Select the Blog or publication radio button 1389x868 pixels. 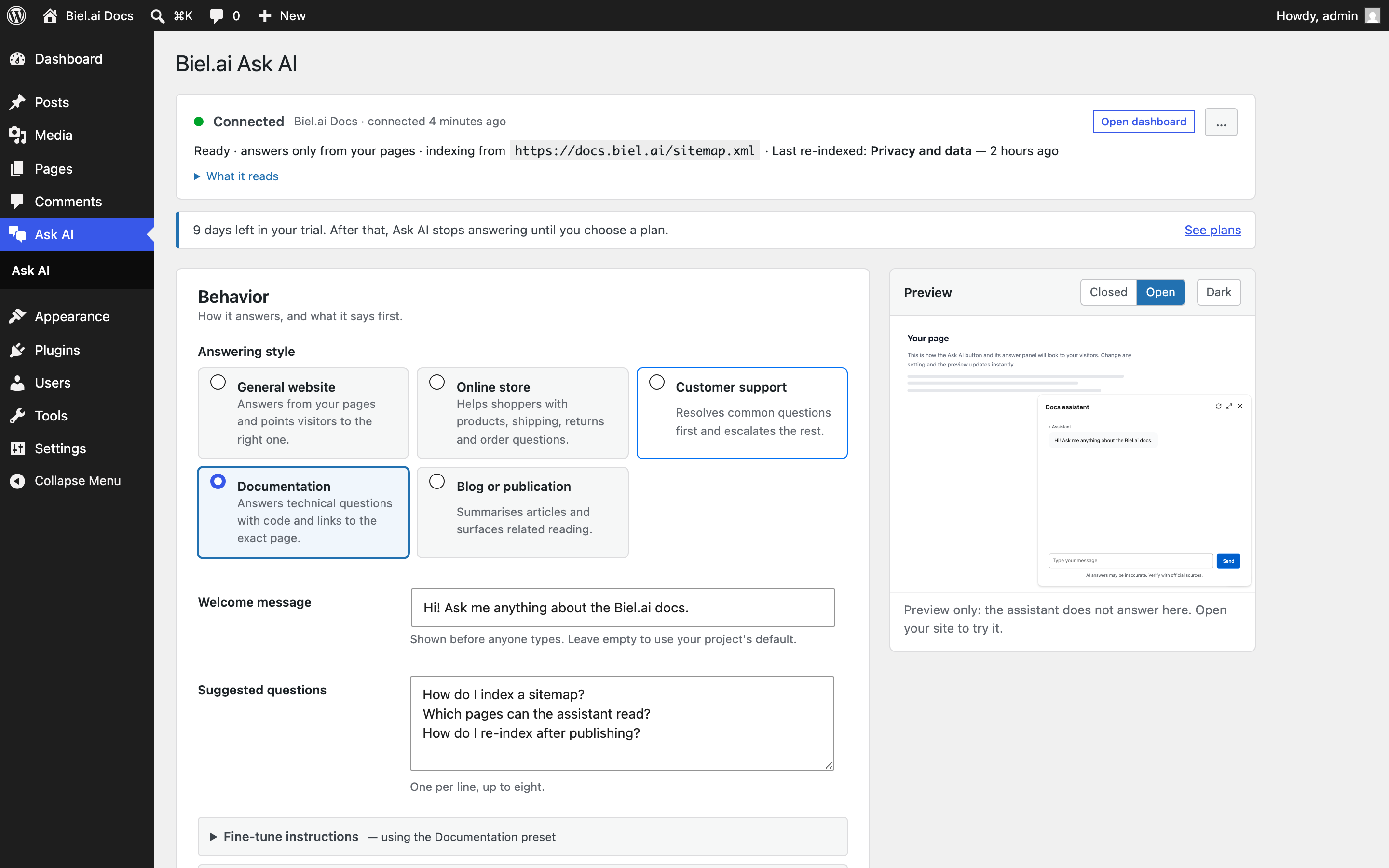click(x=437, y=481)
